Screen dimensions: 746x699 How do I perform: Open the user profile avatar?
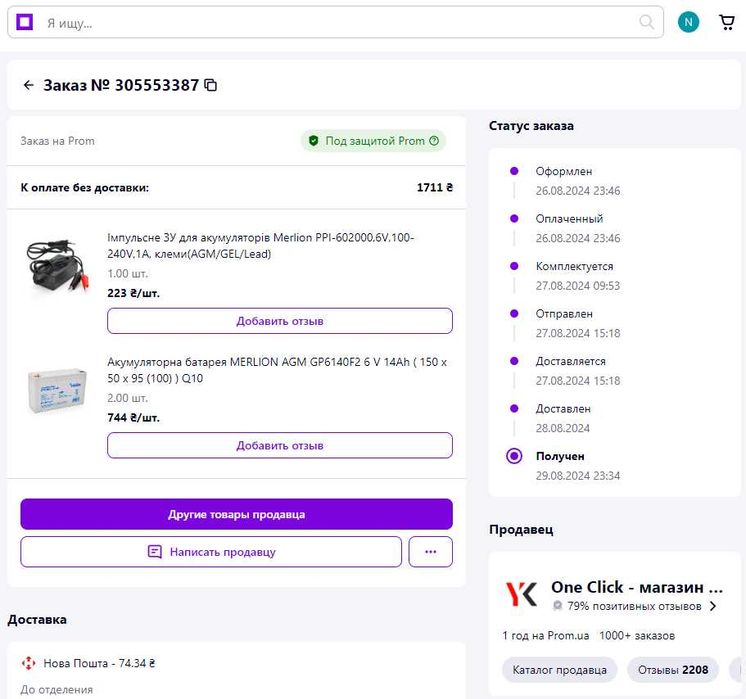[x=688, y=22]
